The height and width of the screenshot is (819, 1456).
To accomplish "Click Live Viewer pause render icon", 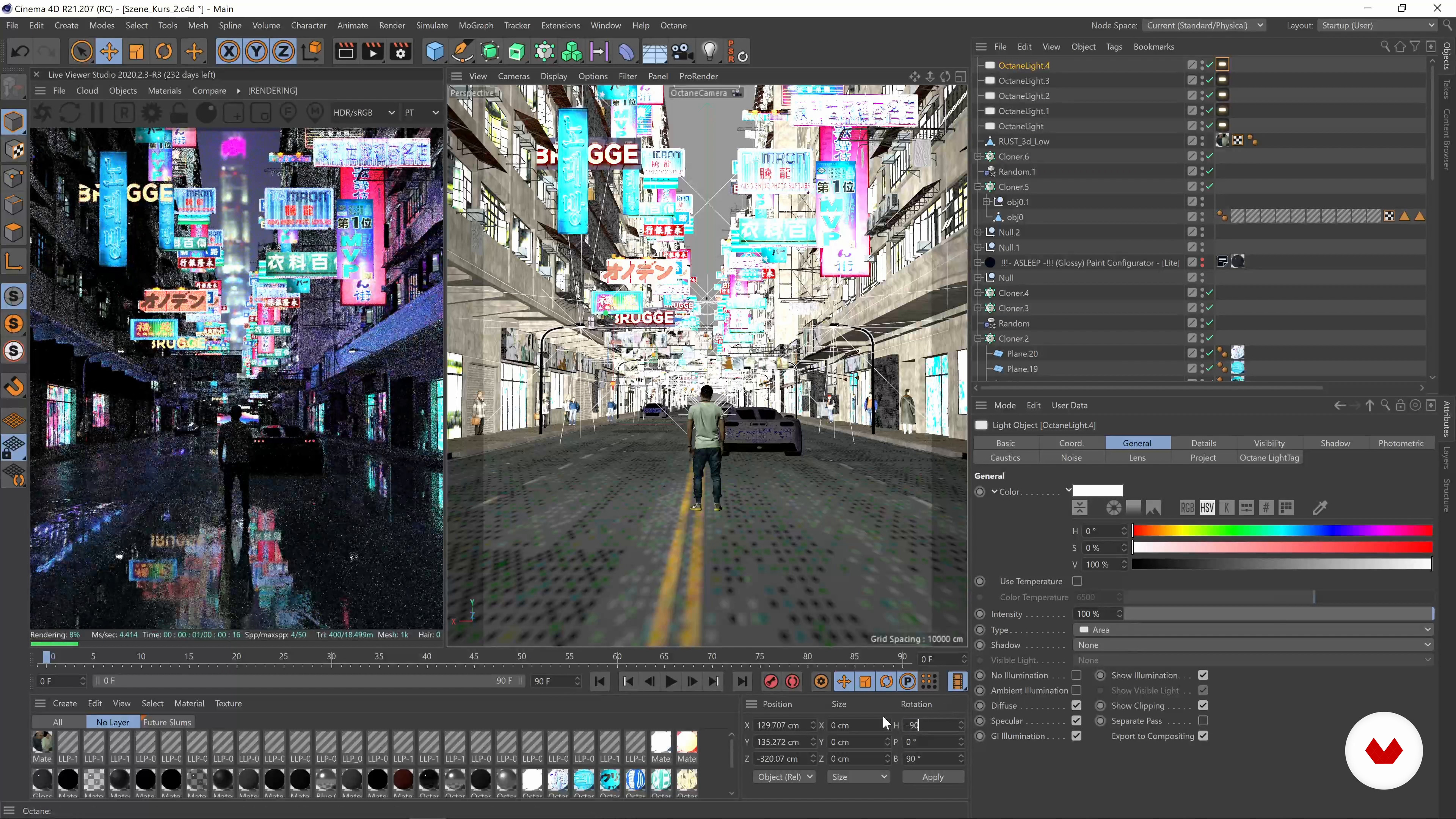I will click(97, 113).
